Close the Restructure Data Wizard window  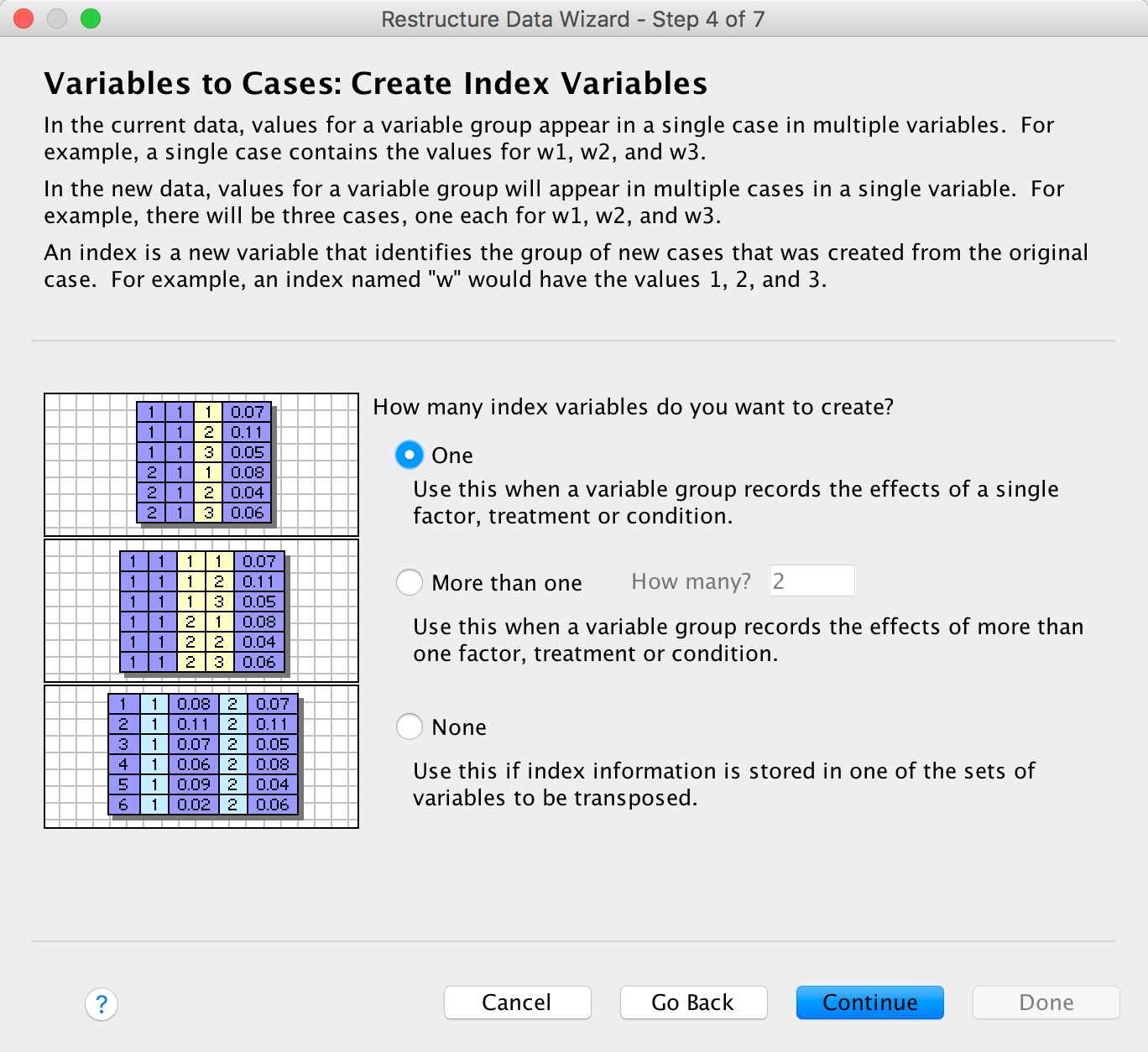click(x=23, y=18)
